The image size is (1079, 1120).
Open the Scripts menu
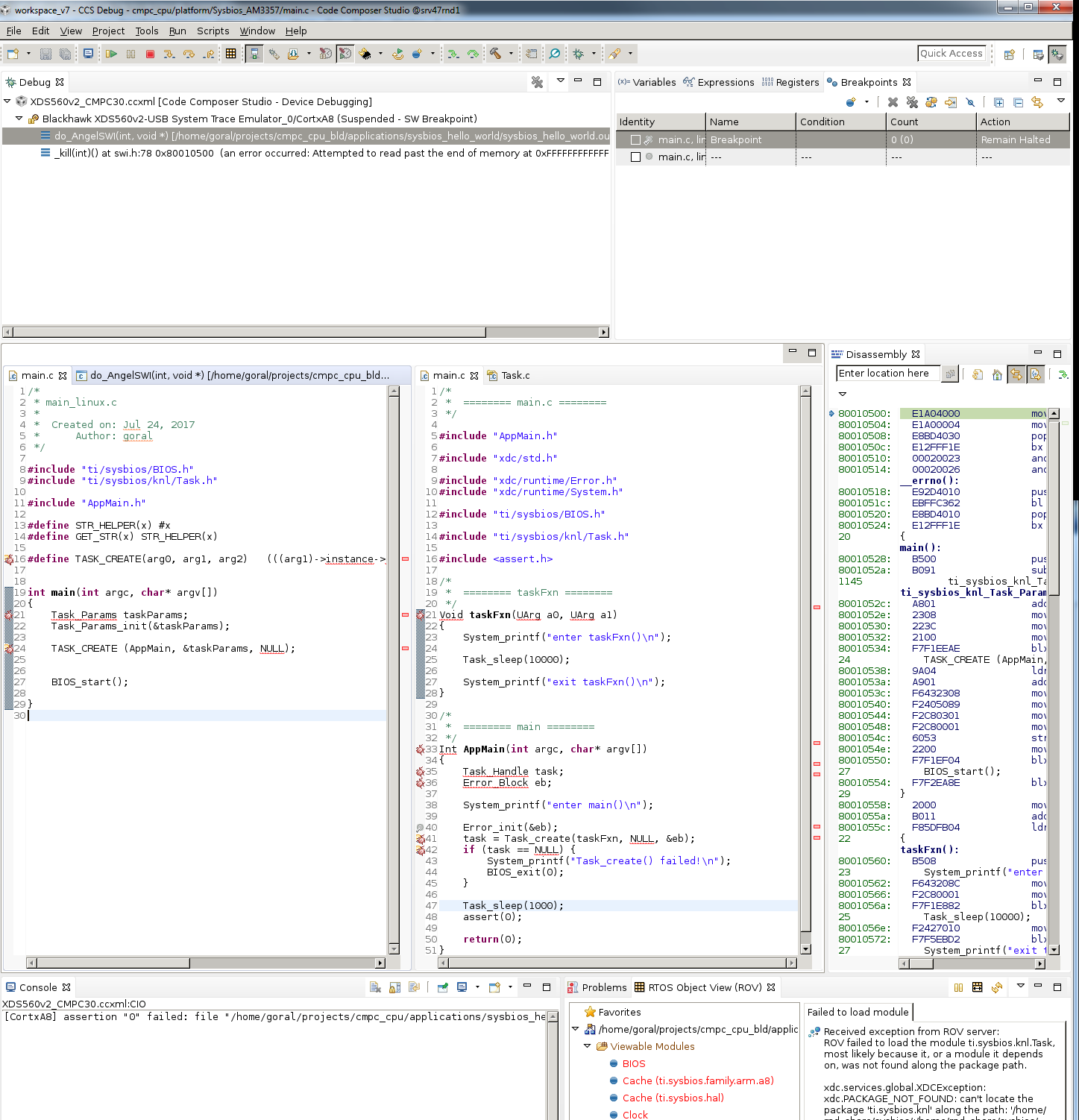click(x=213, y=31)
